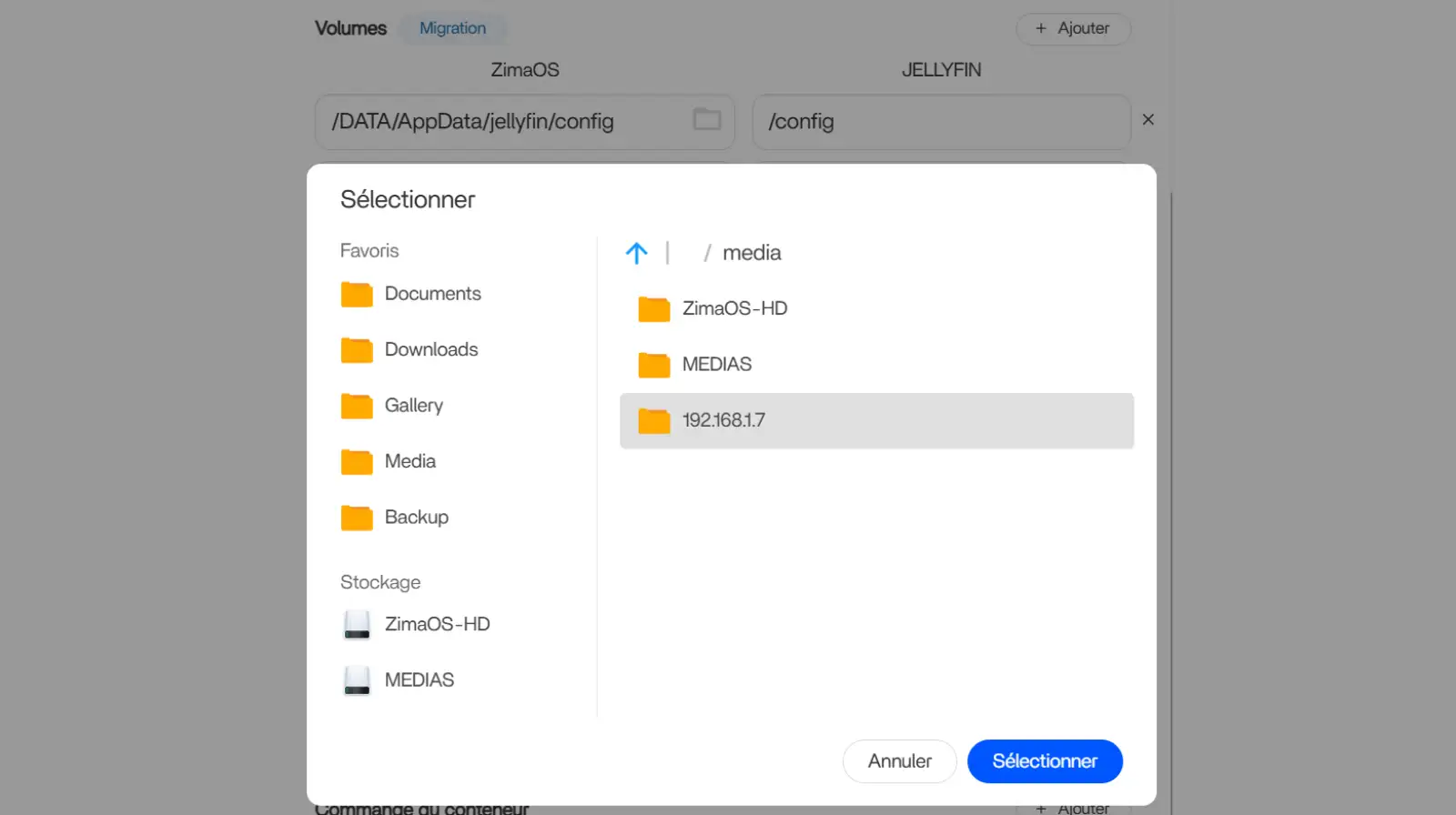
Task: Click the Ajouter button next to Volumes
Action: [1073, 28]
